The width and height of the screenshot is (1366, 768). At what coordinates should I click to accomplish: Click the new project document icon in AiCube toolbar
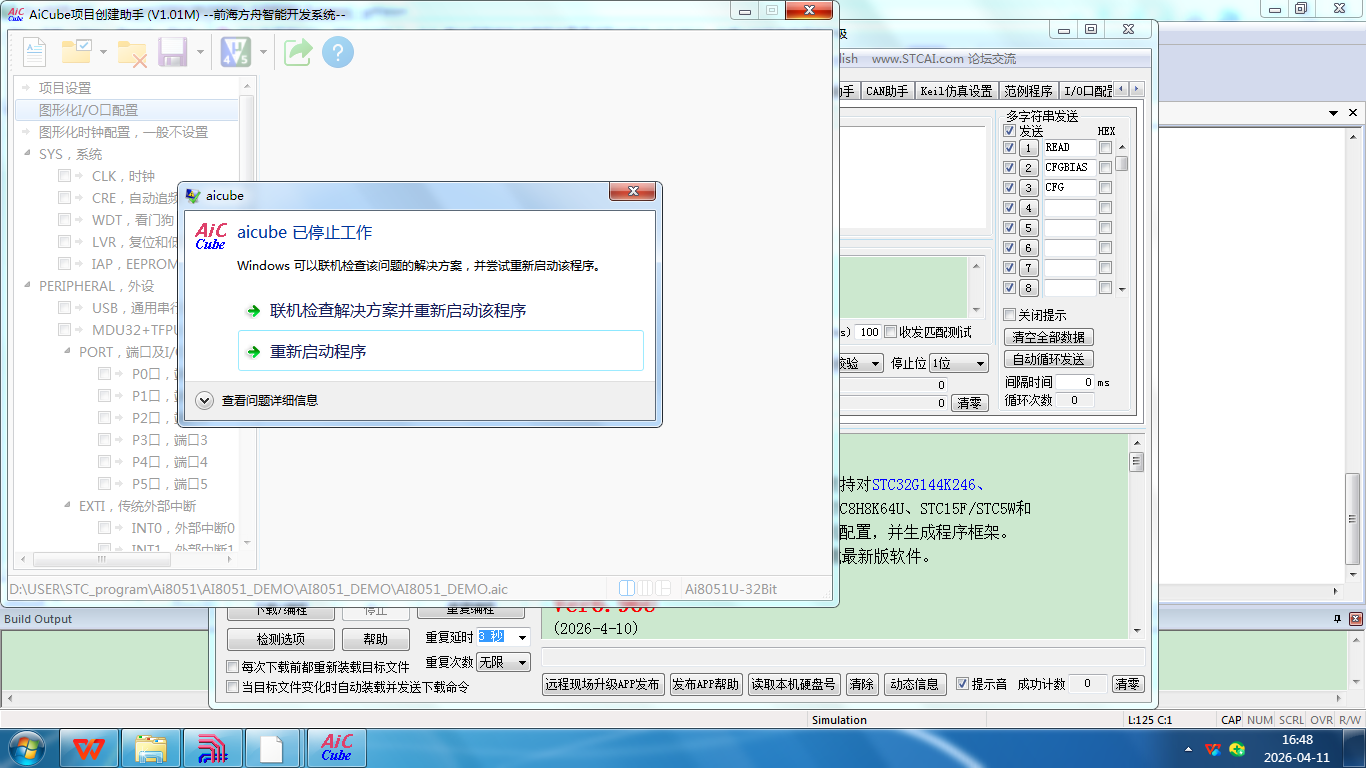[x=34, y=52]
